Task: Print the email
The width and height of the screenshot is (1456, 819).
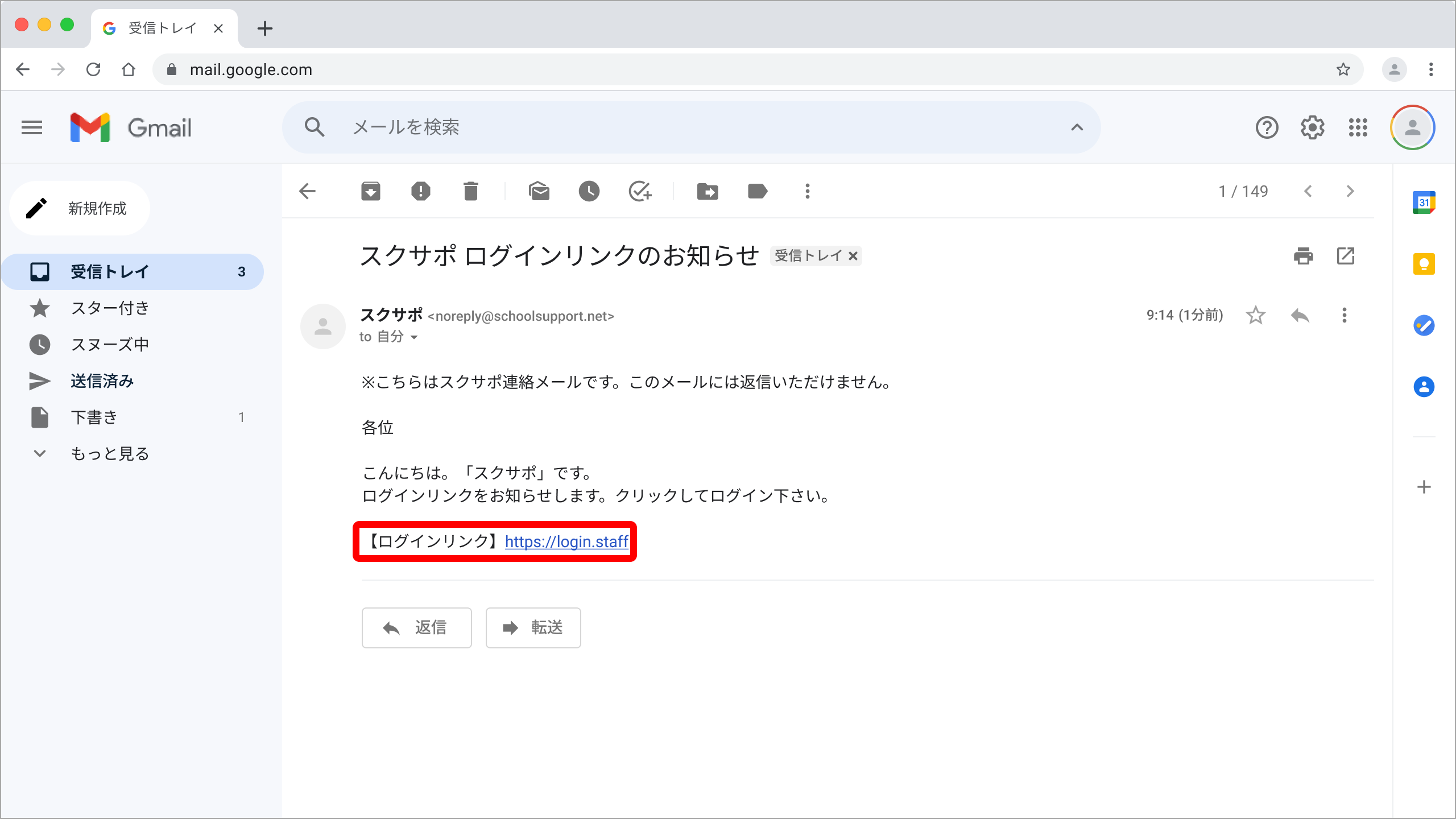Action: (1303, 256)
